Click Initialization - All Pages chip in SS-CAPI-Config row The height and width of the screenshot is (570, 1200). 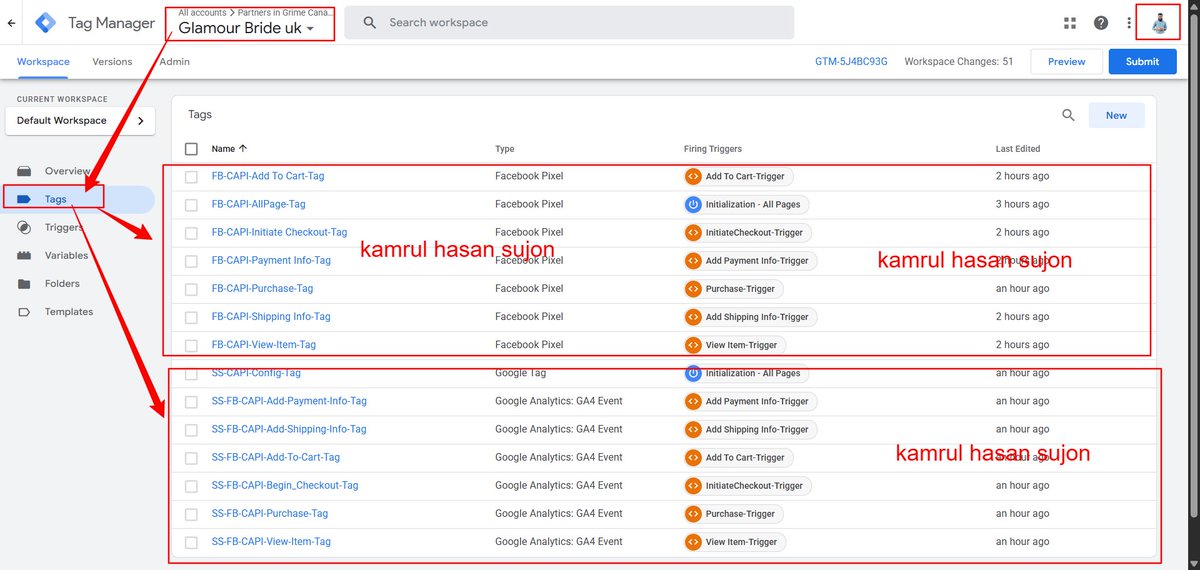(746, 373)
